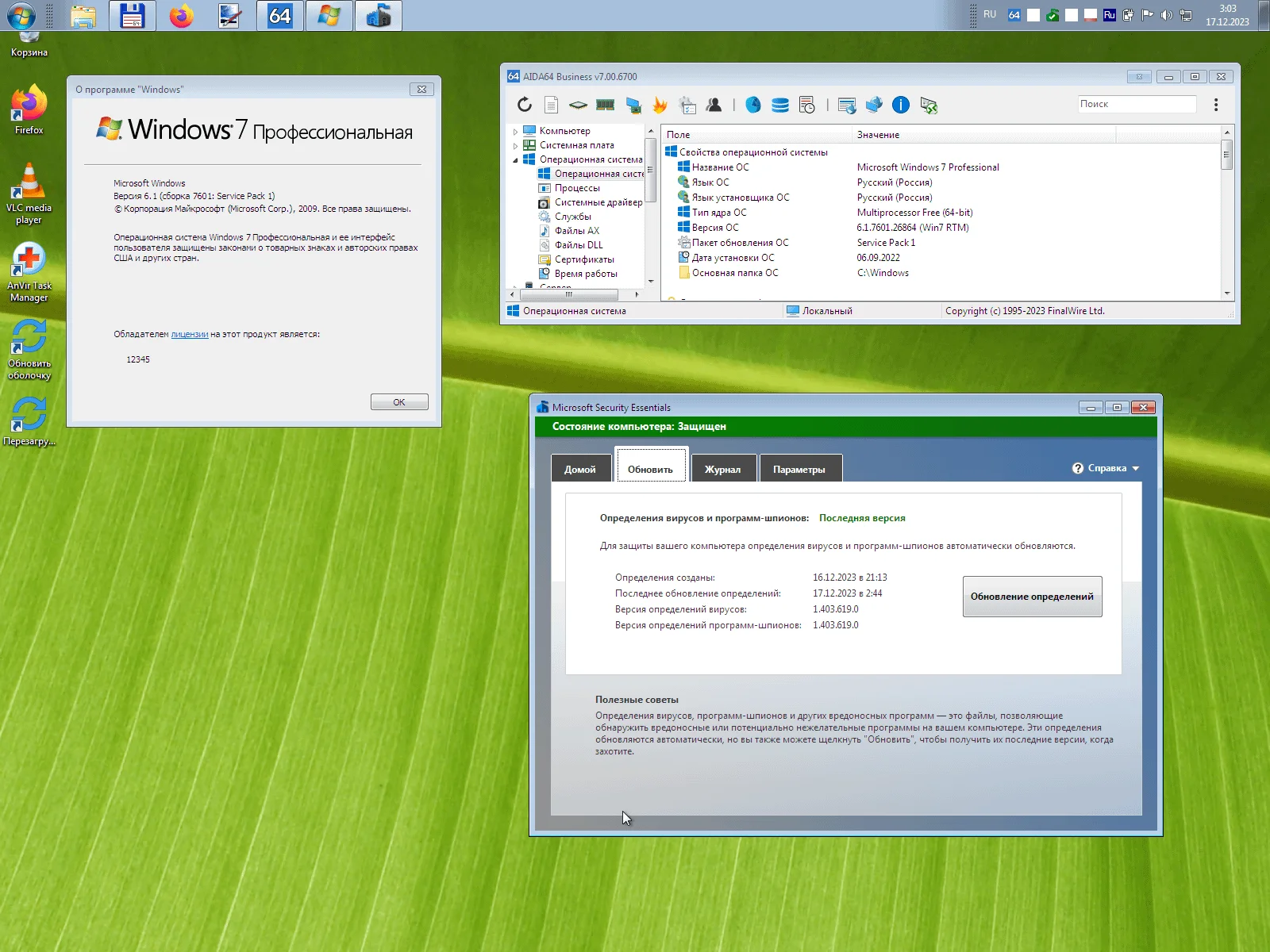Switch to the Параметры tab
This screenshot has height=952, width=1270.
pyautogui.click(x=799, y=469)
